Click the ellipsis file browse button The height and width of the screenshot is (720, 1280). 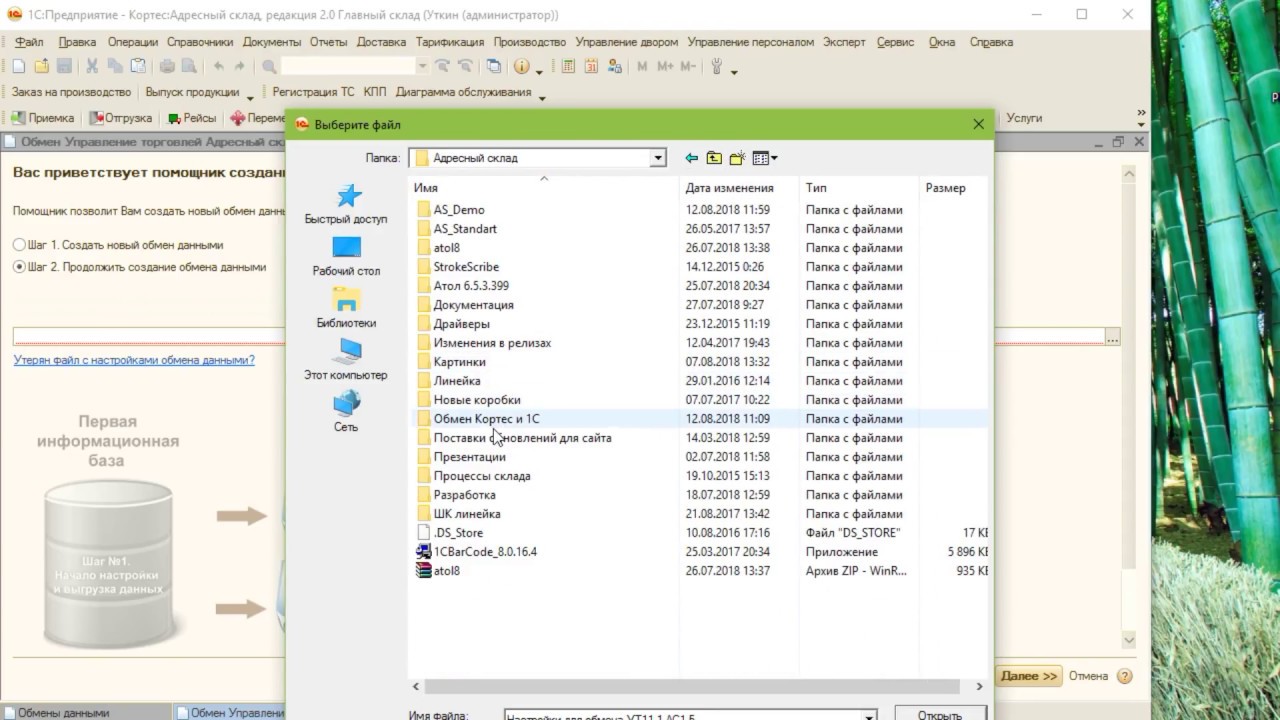pyautogui.click(x=1113, y=338)
